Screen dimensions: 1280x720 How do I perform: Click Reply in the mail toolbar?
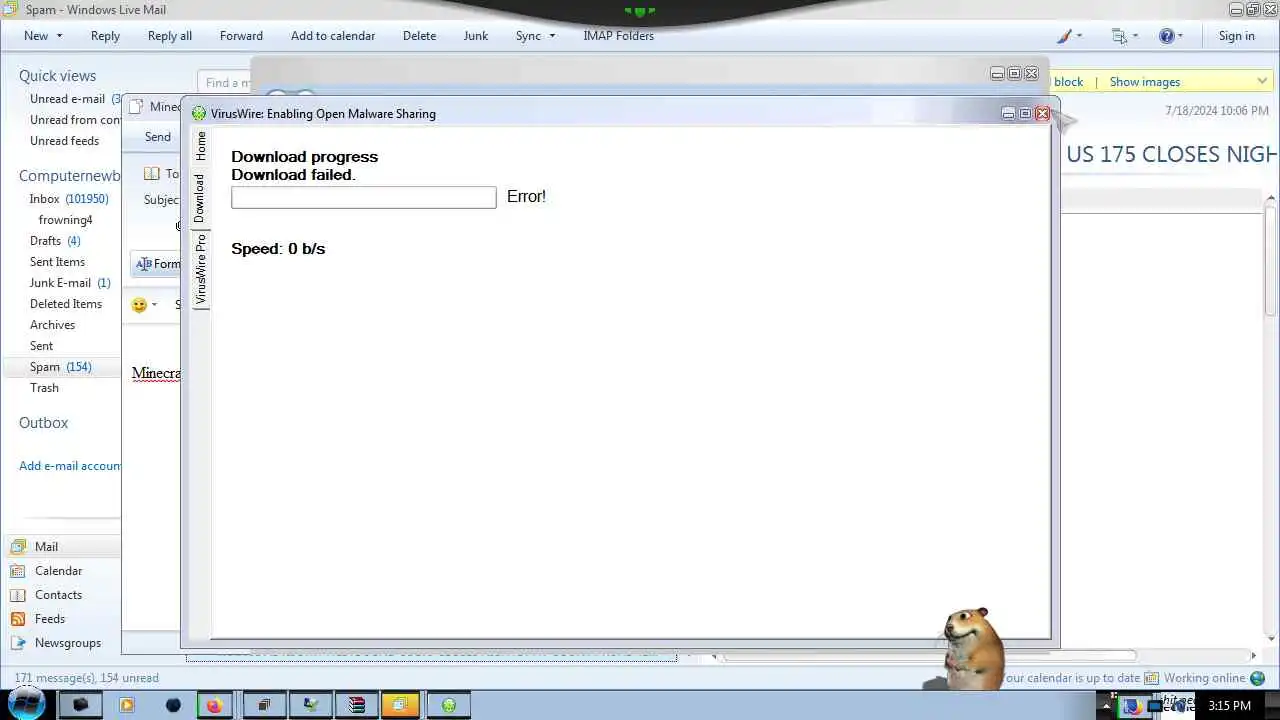click(105, 36)
